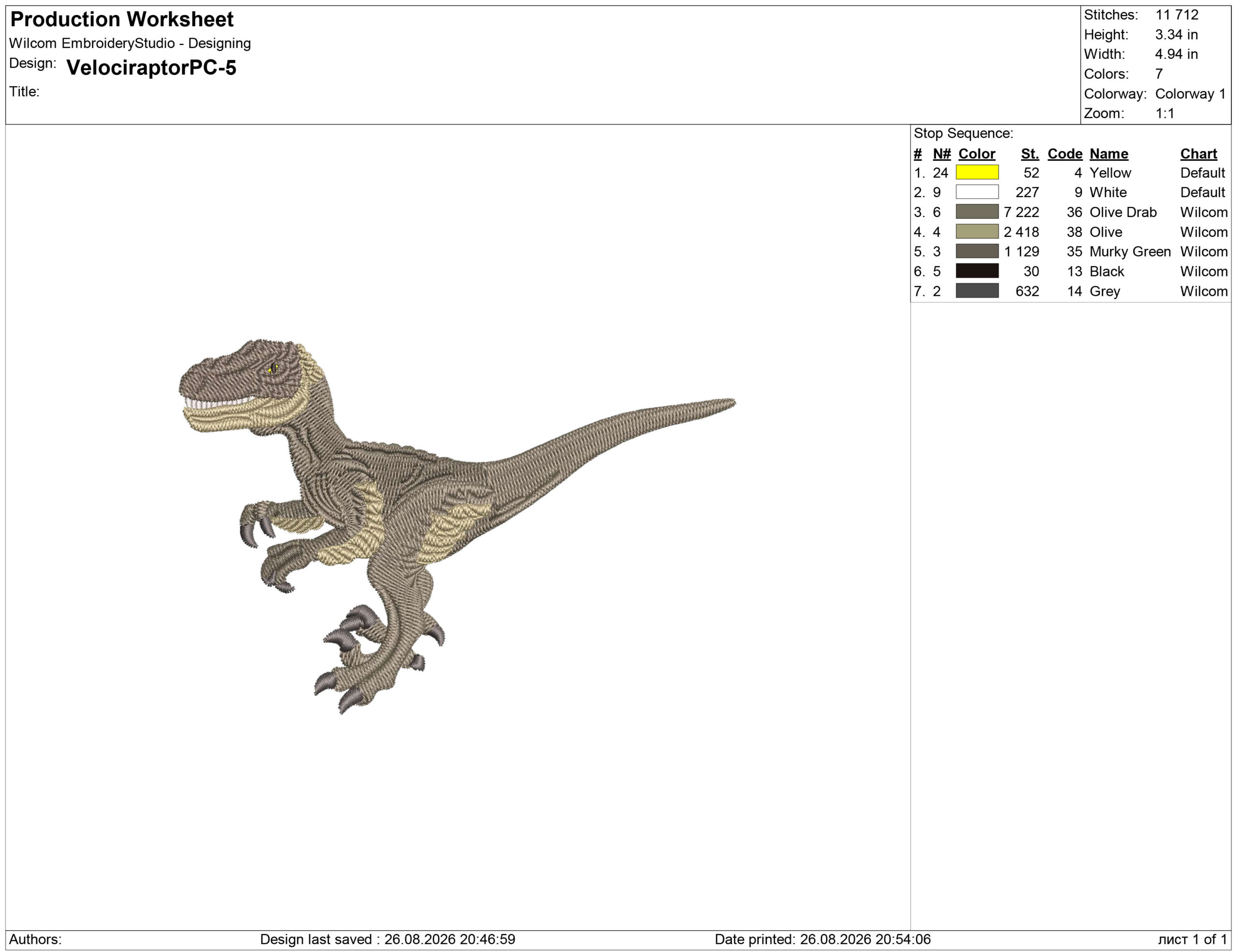Click the 'Color' column header
This screenshot has height=952, width=1237.
(x=977, y=154)
